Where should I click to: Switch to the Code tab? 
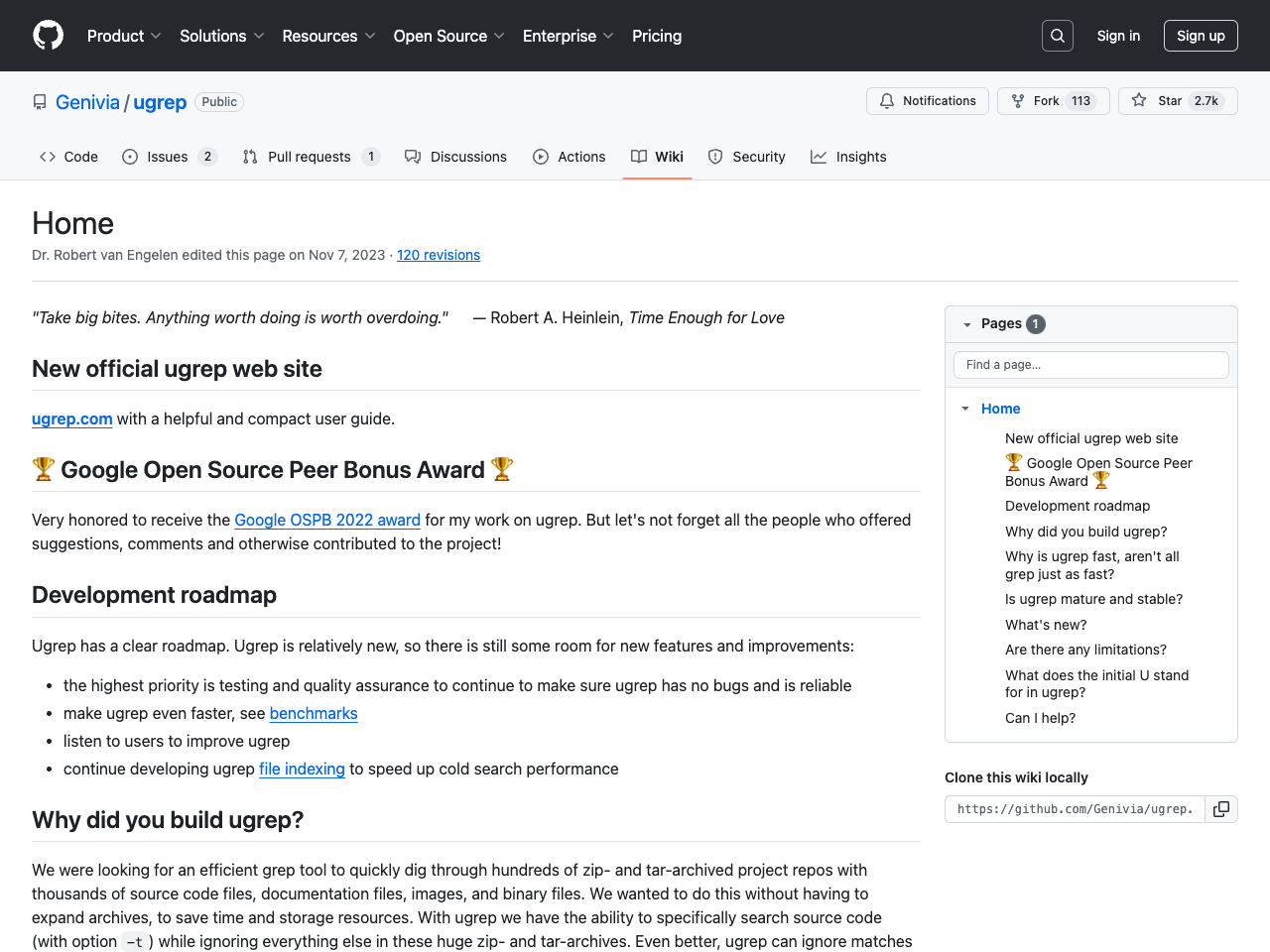coord(68,157)
